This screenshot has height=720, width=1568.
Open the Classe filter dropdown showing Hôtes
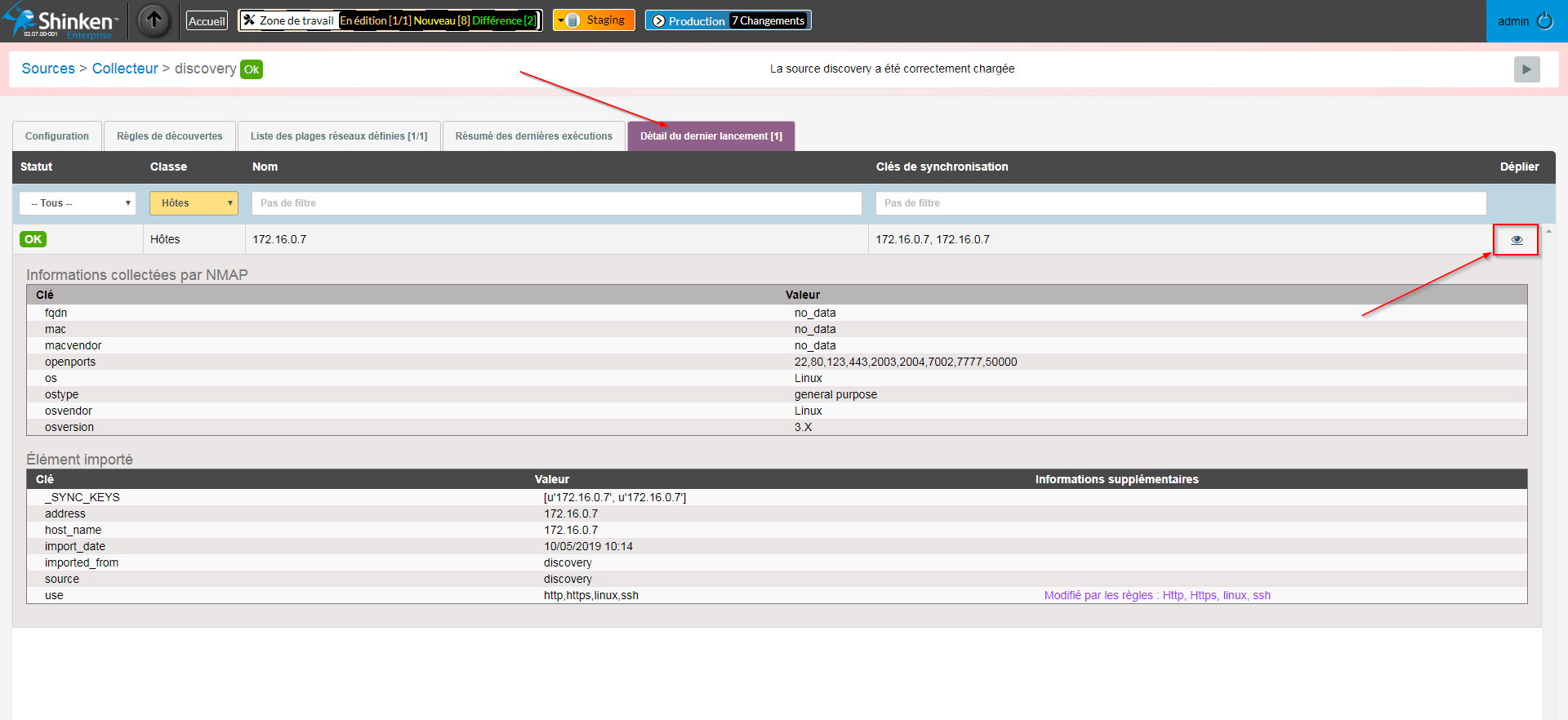click(194, 203)
